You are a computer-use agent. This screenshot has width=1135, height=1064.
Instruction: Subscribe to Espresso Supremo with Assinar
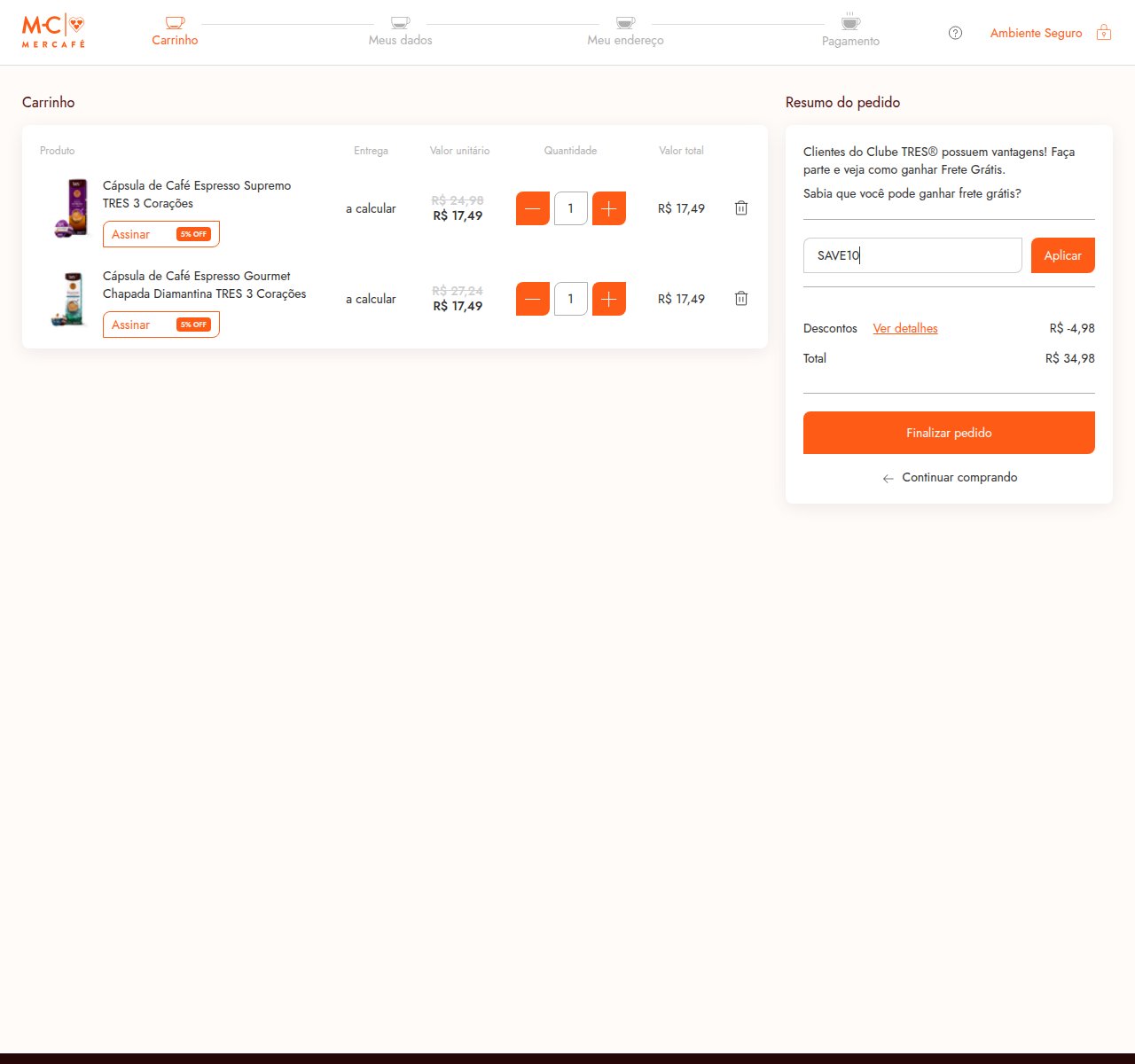pyautogui.click(x=161, y=234)
